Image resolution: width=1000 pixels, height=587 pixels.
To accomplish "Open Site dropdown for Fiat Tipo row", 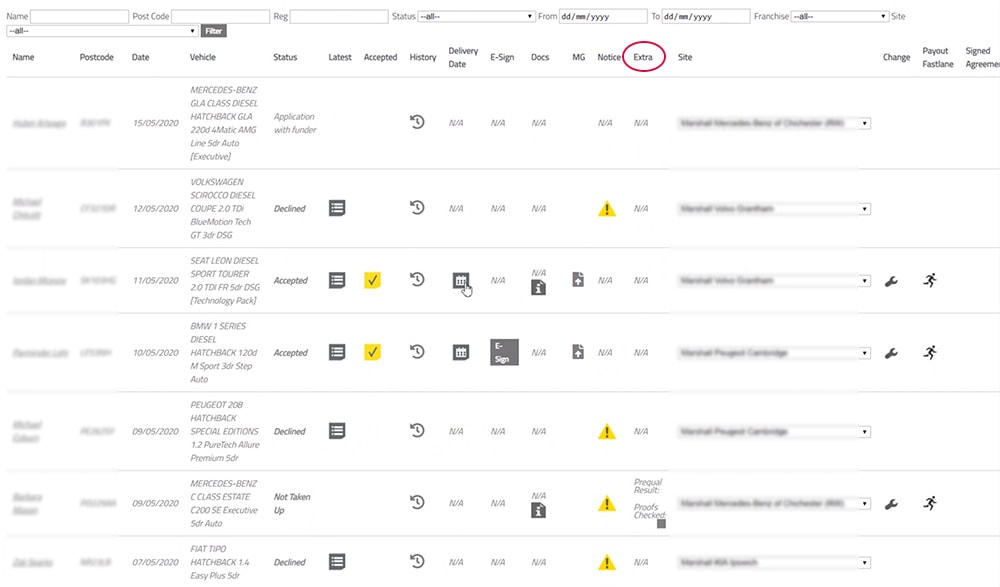I will (x=774, y=563).
